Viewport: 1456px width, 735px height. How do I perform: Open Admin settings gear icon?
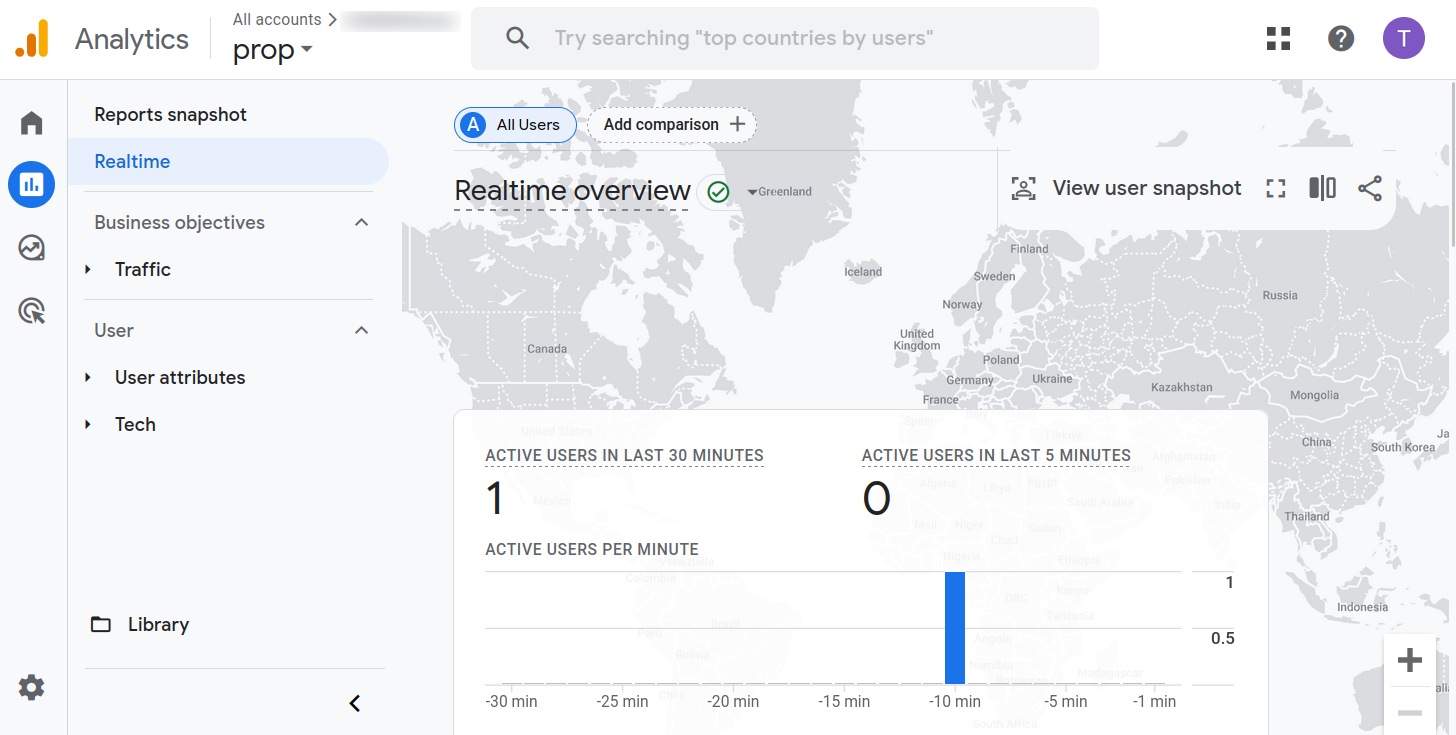(x=32, y=688)
